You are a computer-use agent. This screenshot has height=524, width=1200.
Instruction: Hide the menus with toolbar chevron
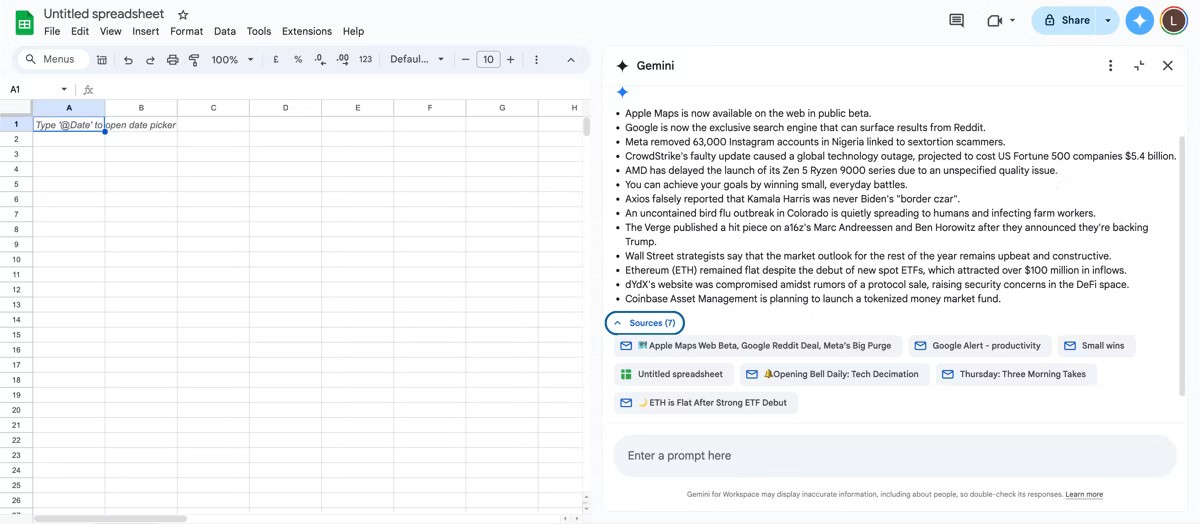[x=571, y=60]
